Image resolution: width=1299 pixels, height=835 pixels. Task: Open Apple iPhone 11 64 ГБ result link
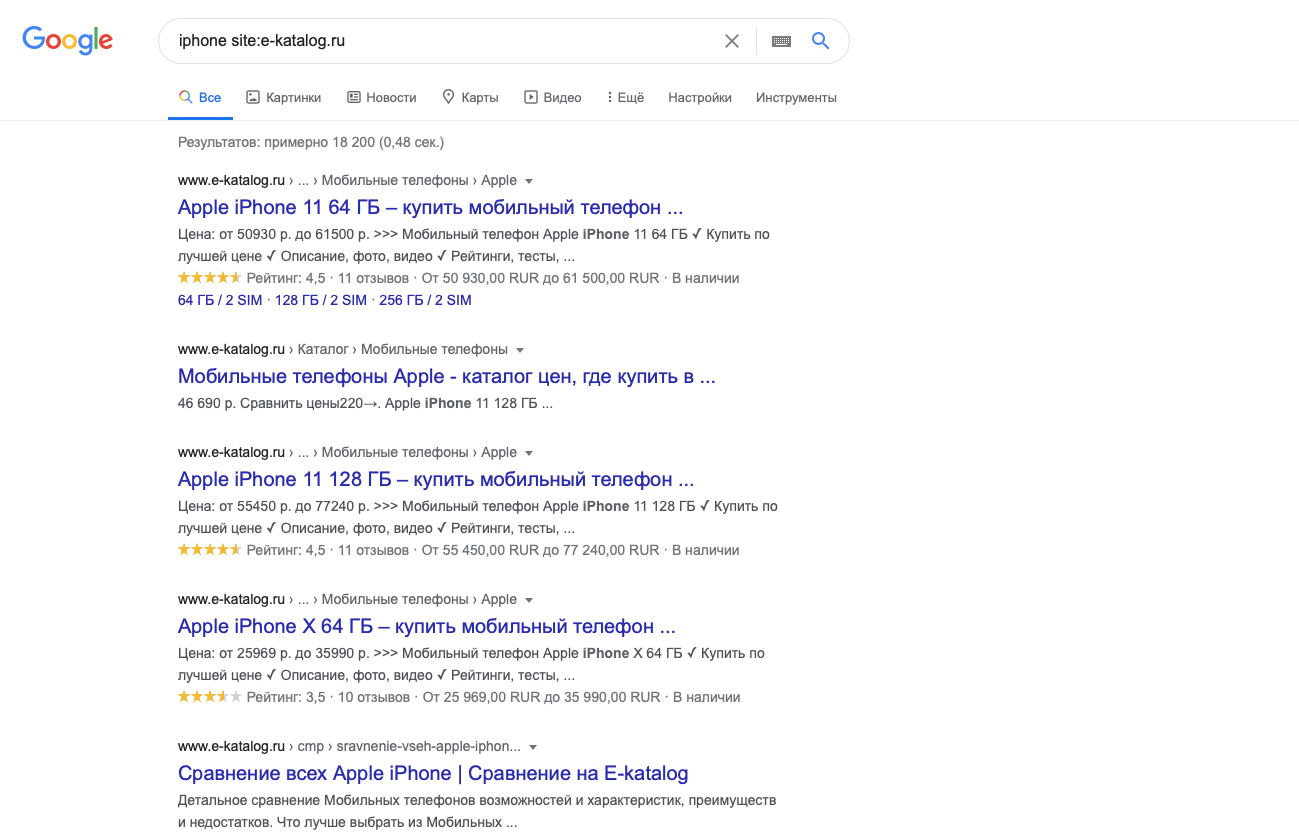tap(430, 208)
